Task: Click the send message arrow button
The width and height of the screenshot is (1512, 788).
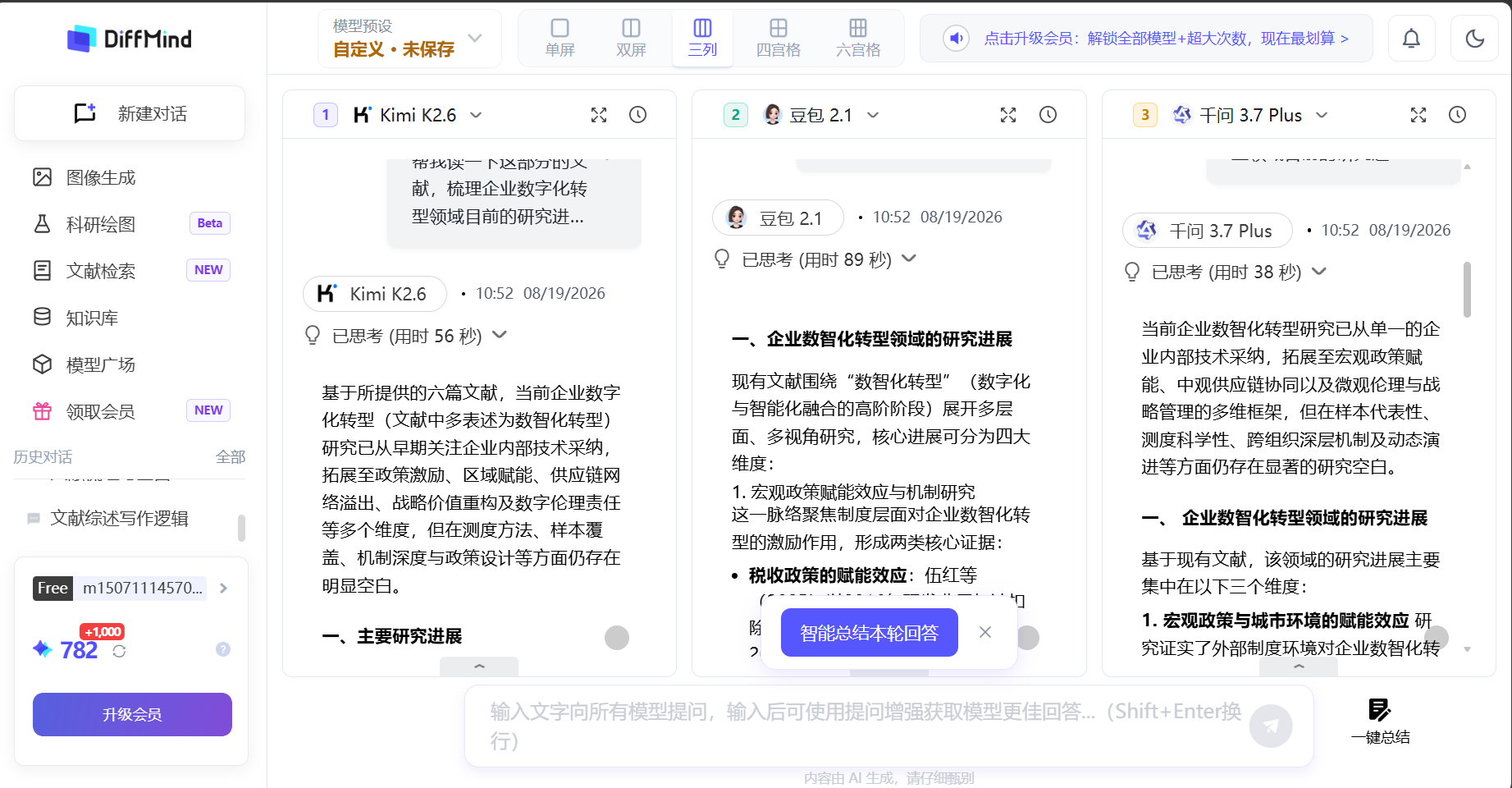Action: click(1271, 726)
